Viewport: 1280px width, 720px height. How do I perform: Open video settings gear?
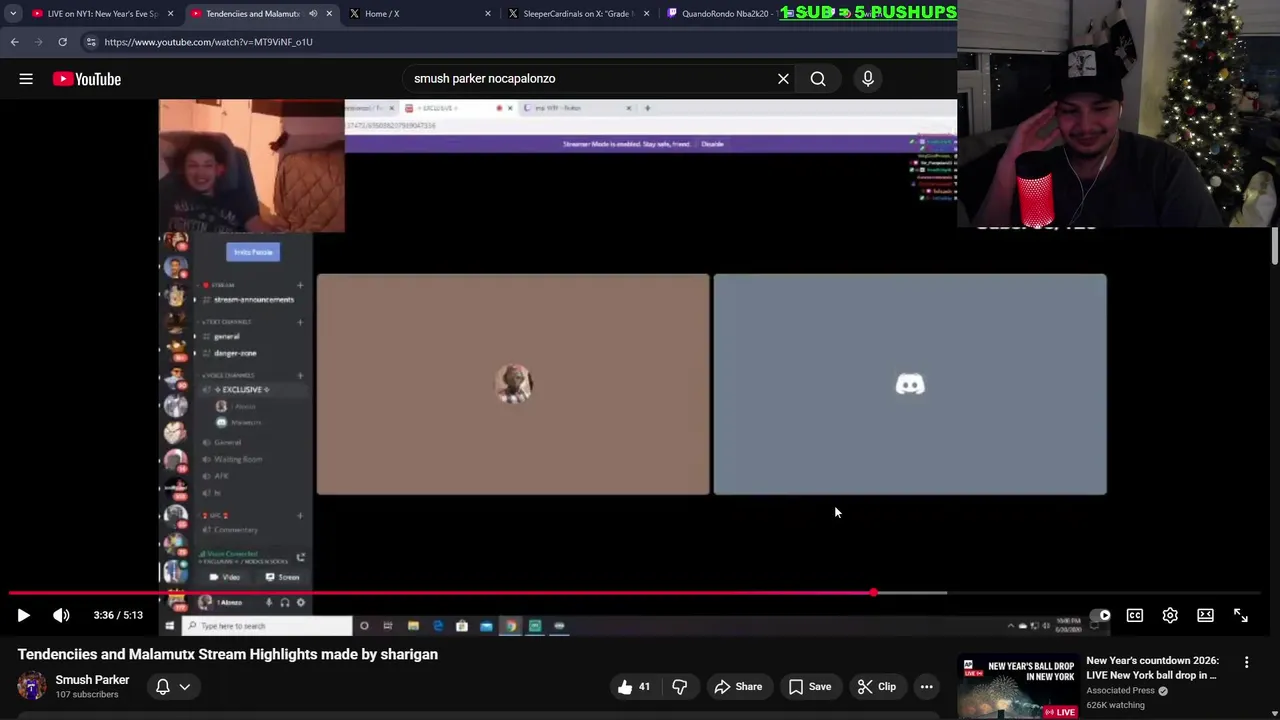[x=1170, y=615]
